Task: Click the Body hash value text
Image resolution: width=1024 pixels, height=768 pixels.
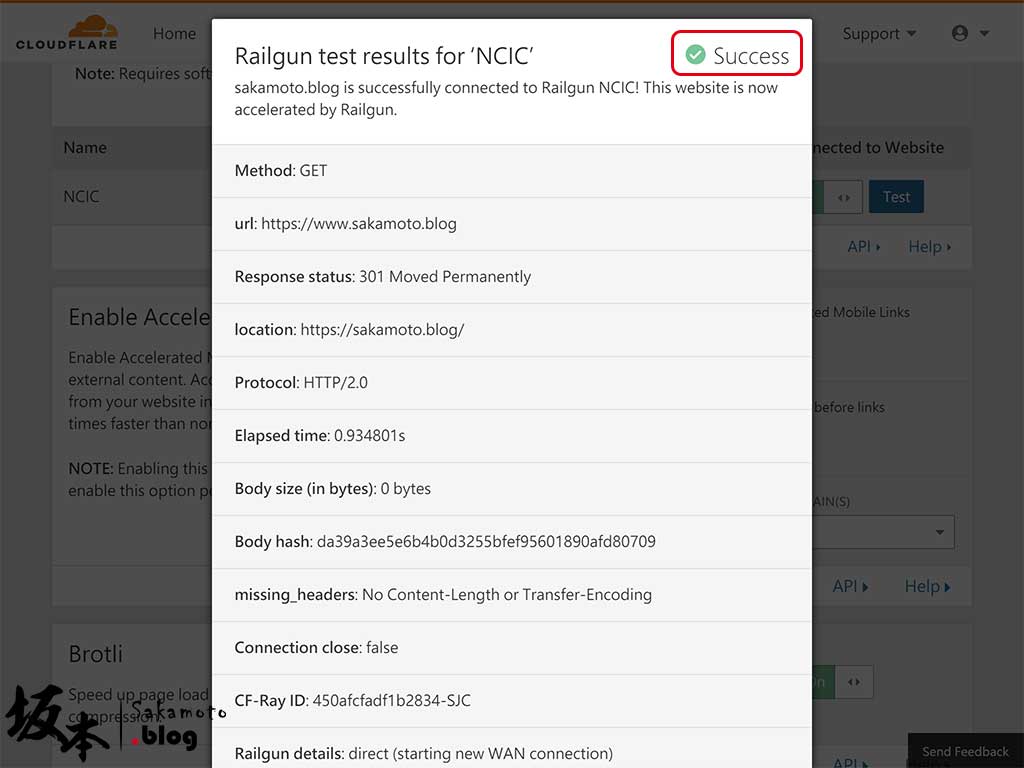Action: point(486,541)
